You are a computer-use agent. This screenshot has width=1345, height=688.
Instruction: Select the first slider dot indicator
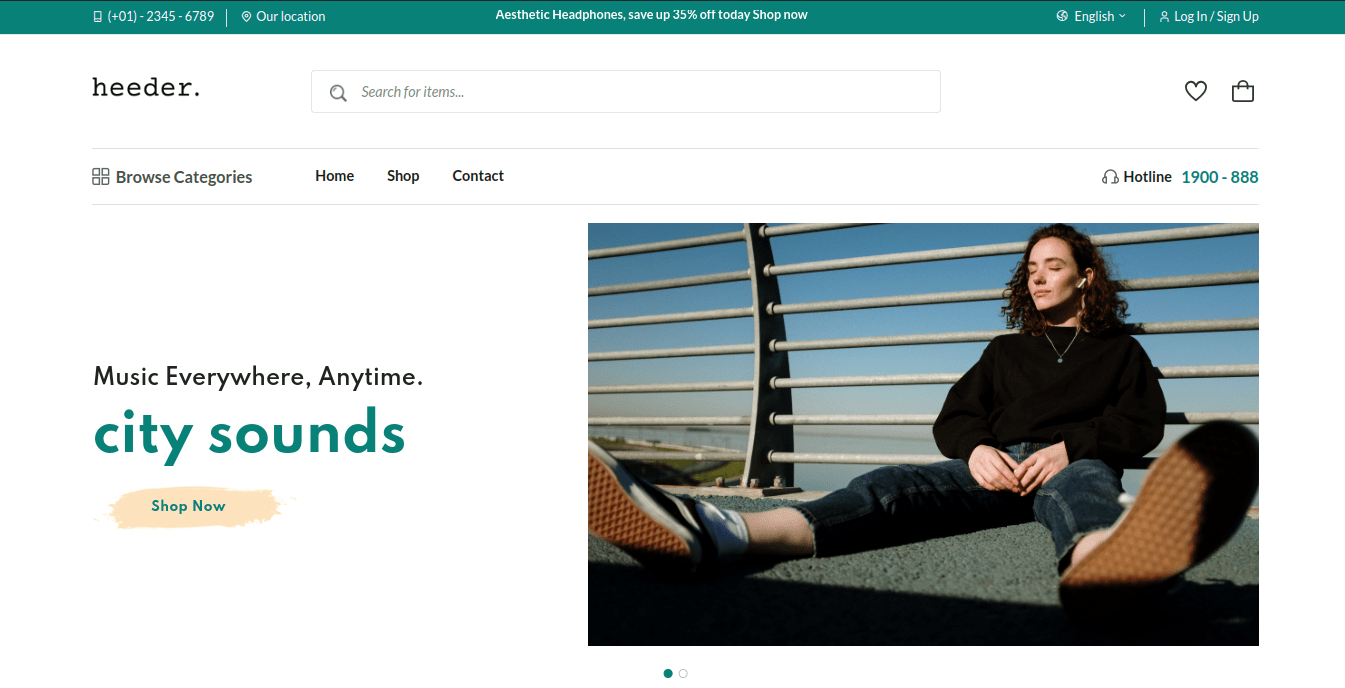pyautogui.click(x=668, y=673)
